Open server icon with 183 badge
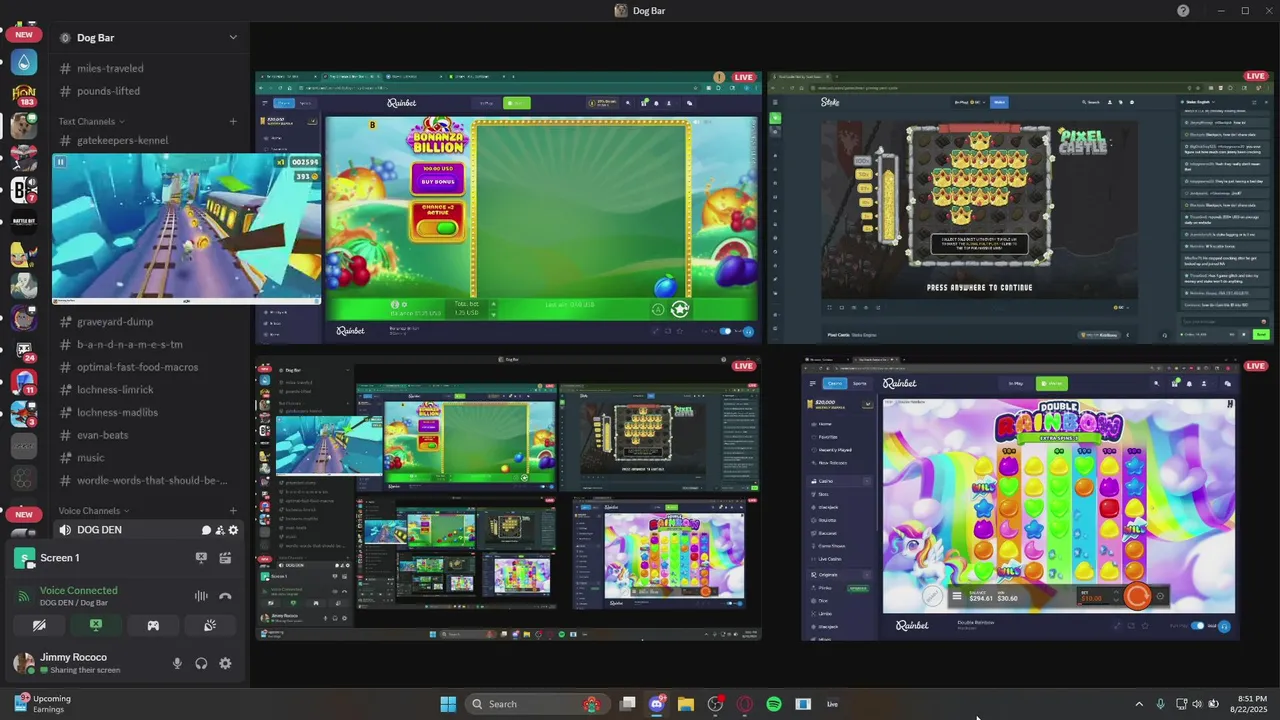The height and width of the screenshot is (720, 1280). (24, 94)
